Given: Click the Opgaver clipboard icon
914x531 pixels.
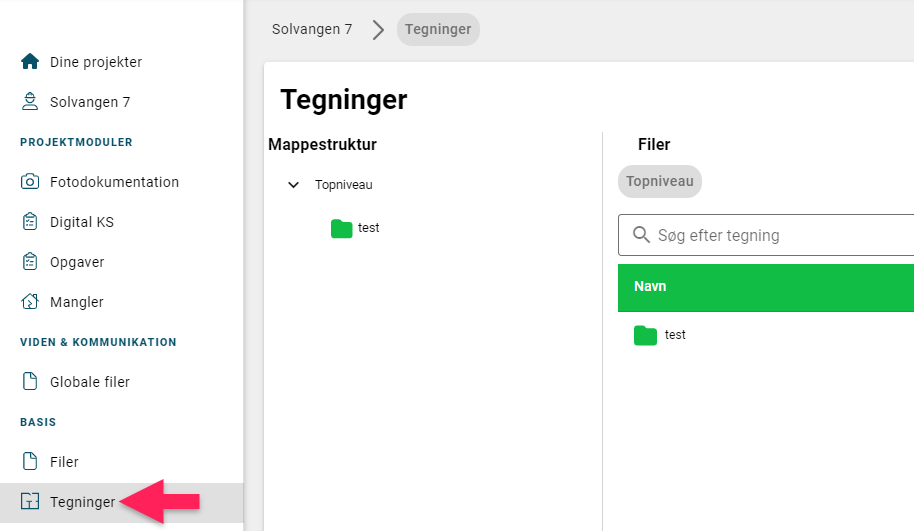Looking at the screenshot, I should click(x=30, y=262).
